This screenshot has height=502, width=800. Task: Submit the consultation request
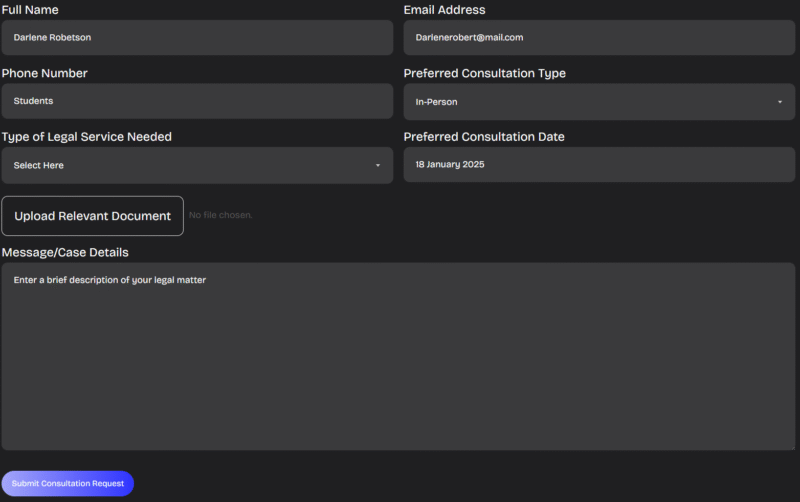68,484
